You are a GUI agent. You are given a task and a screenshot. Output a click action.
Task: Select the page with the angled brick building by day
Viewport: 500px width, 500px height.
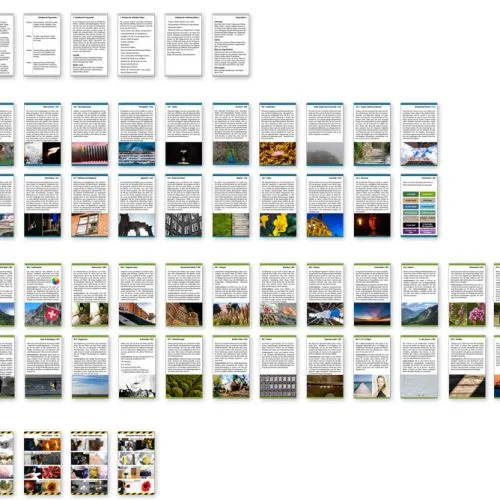(x=137, y=295)
